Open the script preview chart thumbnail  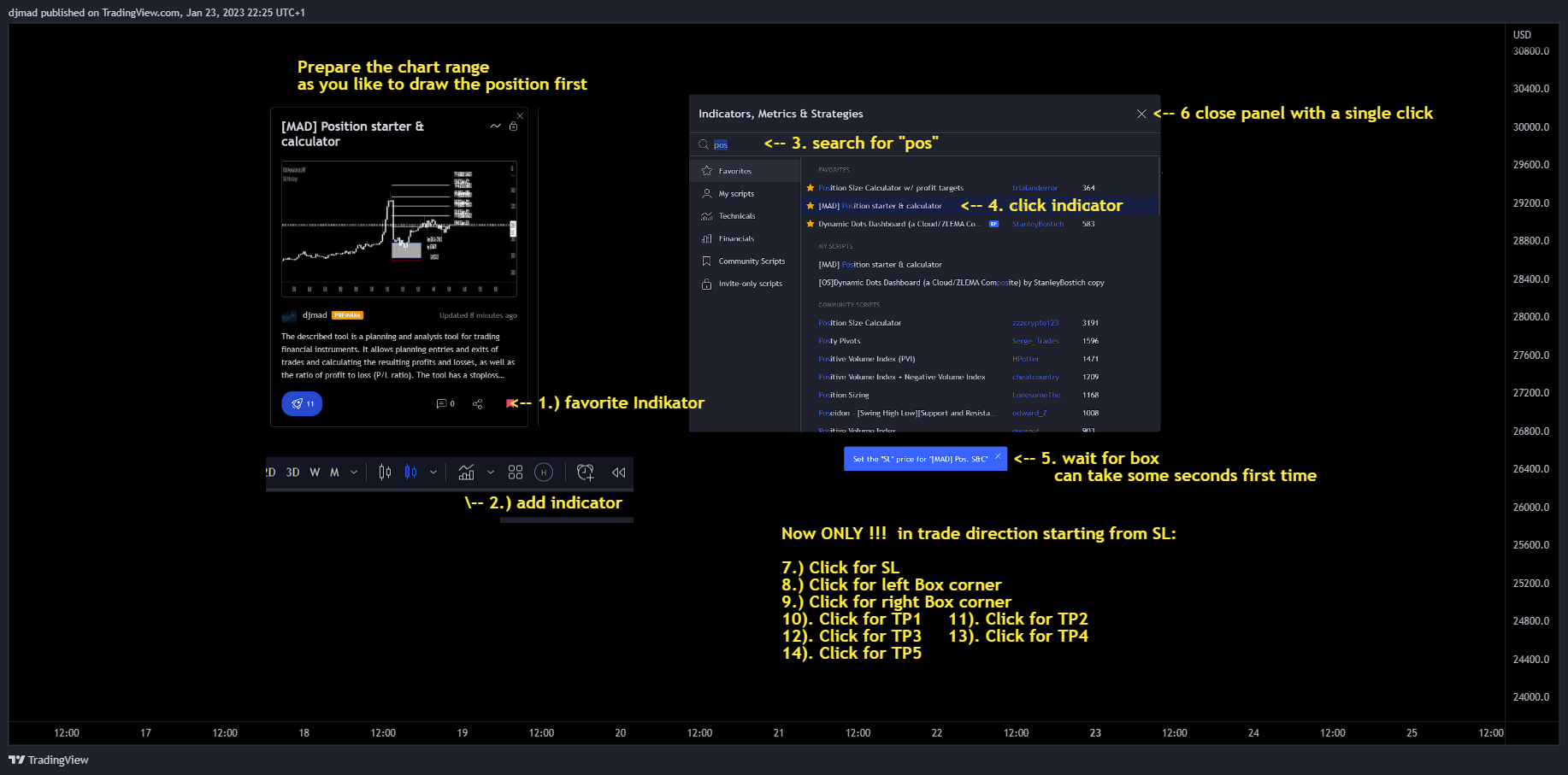pyautogui.click(x=399, y=228)
